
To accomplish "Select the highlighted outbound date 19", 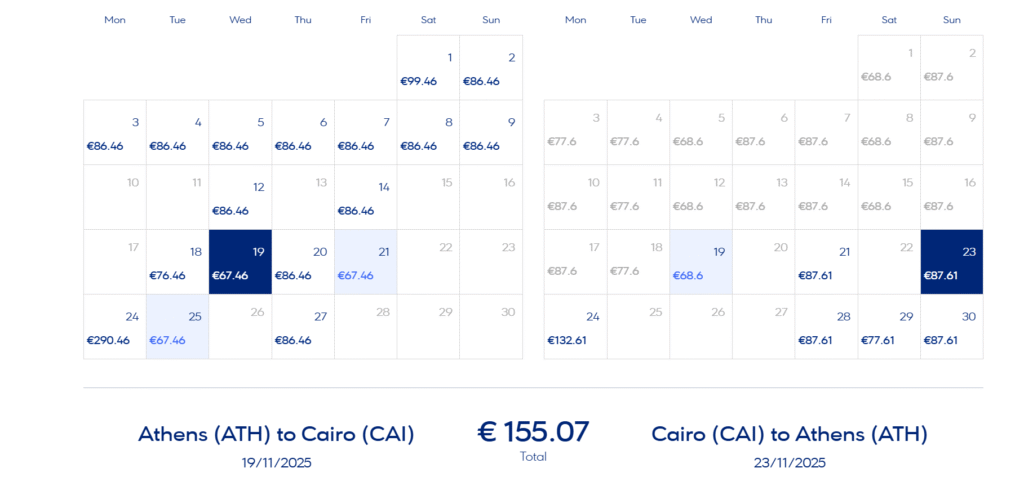I will click(240, 262).
